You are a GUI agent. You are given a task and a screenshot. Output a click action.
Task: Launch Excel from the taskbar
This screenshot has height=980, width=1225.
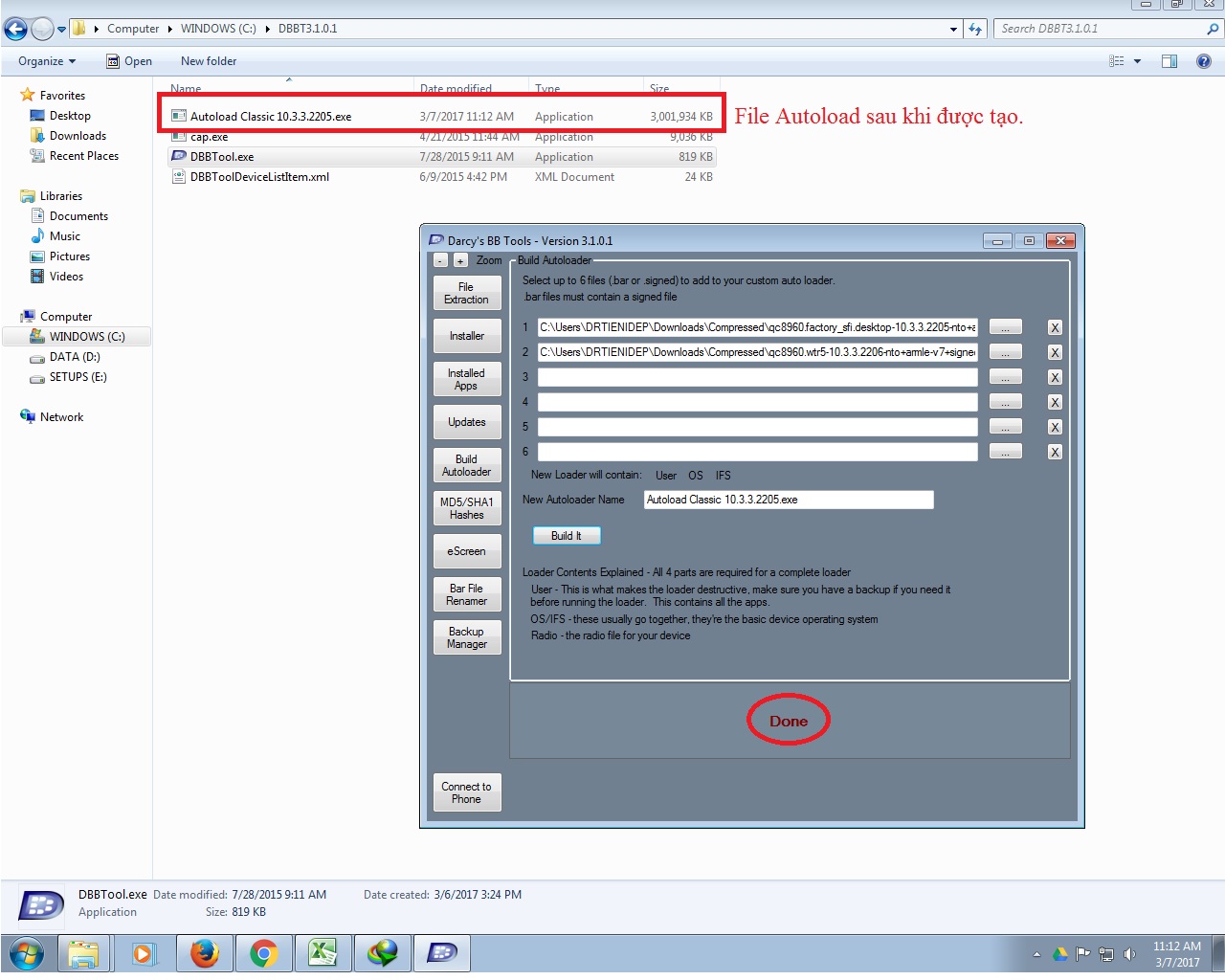tap(323, 953)
